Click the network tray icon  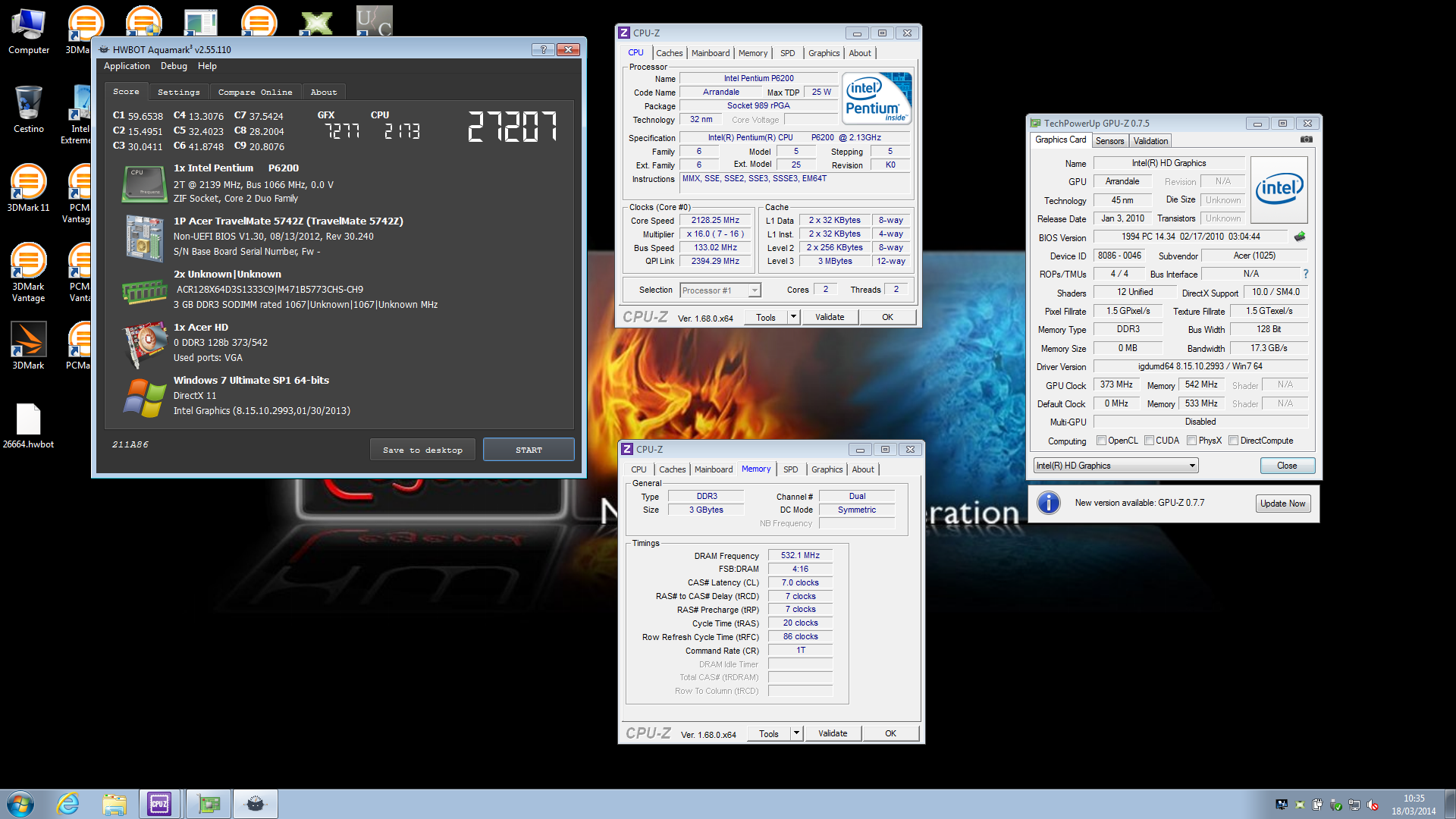tap(1354, 805)
